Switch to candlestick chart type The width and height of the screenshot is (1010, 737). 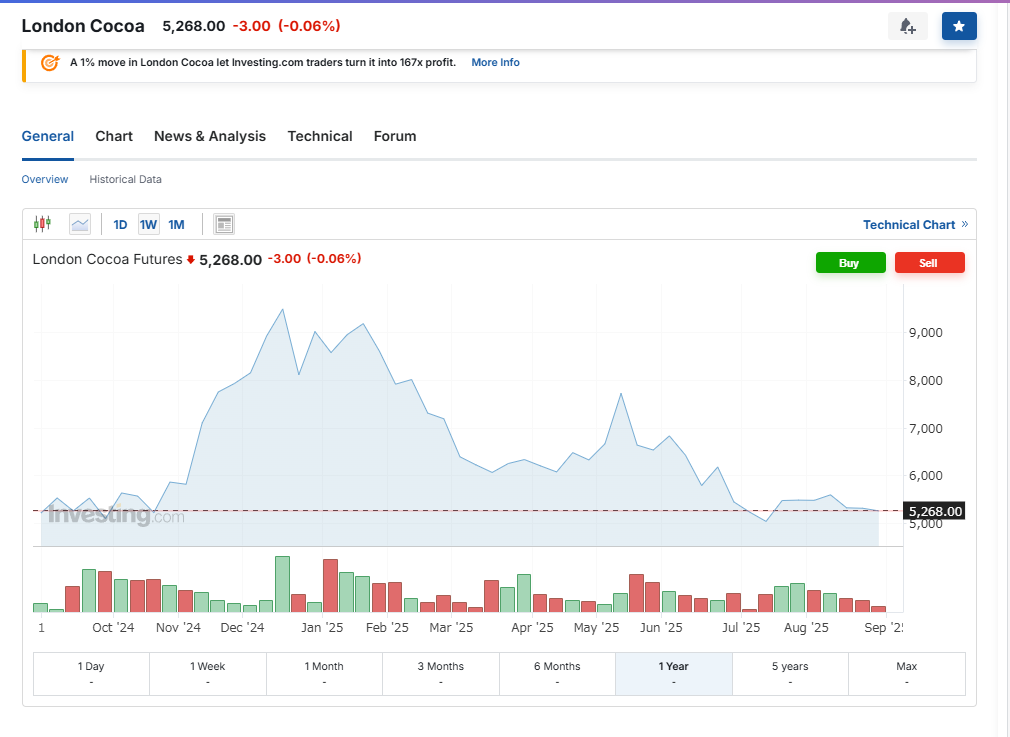[42, 224]
